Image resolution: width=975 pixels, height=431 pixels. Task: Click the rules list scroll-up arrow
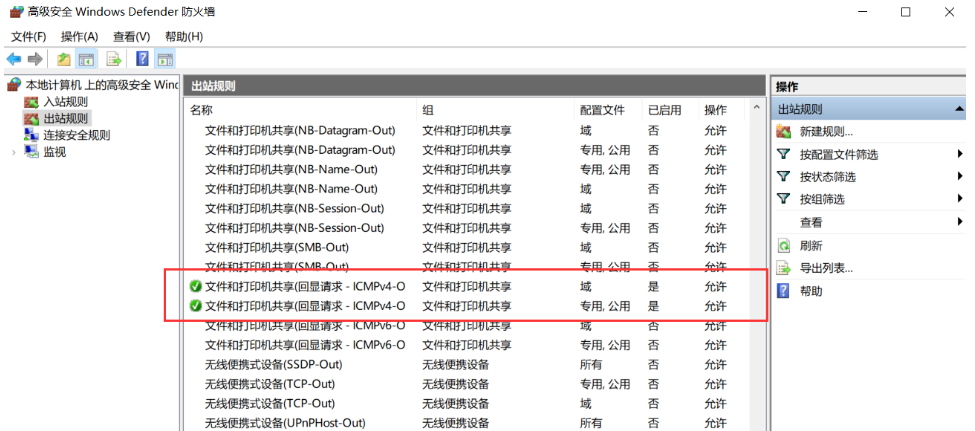click(x=756, y=108)
